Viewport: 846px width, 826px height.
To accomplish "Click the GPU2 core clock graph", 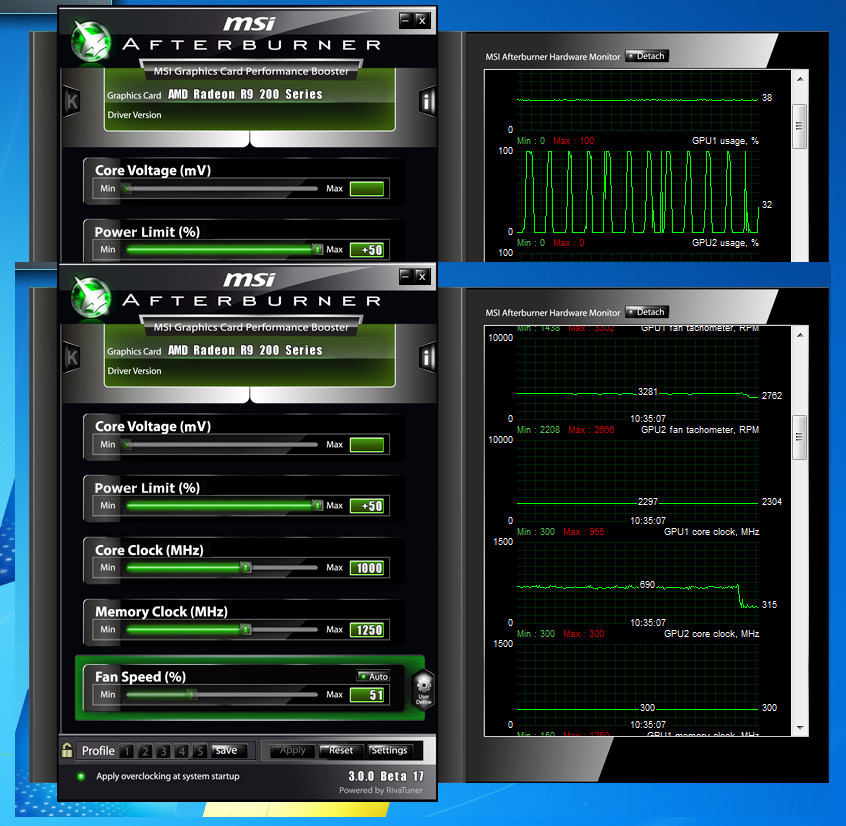I will [638, 684].
